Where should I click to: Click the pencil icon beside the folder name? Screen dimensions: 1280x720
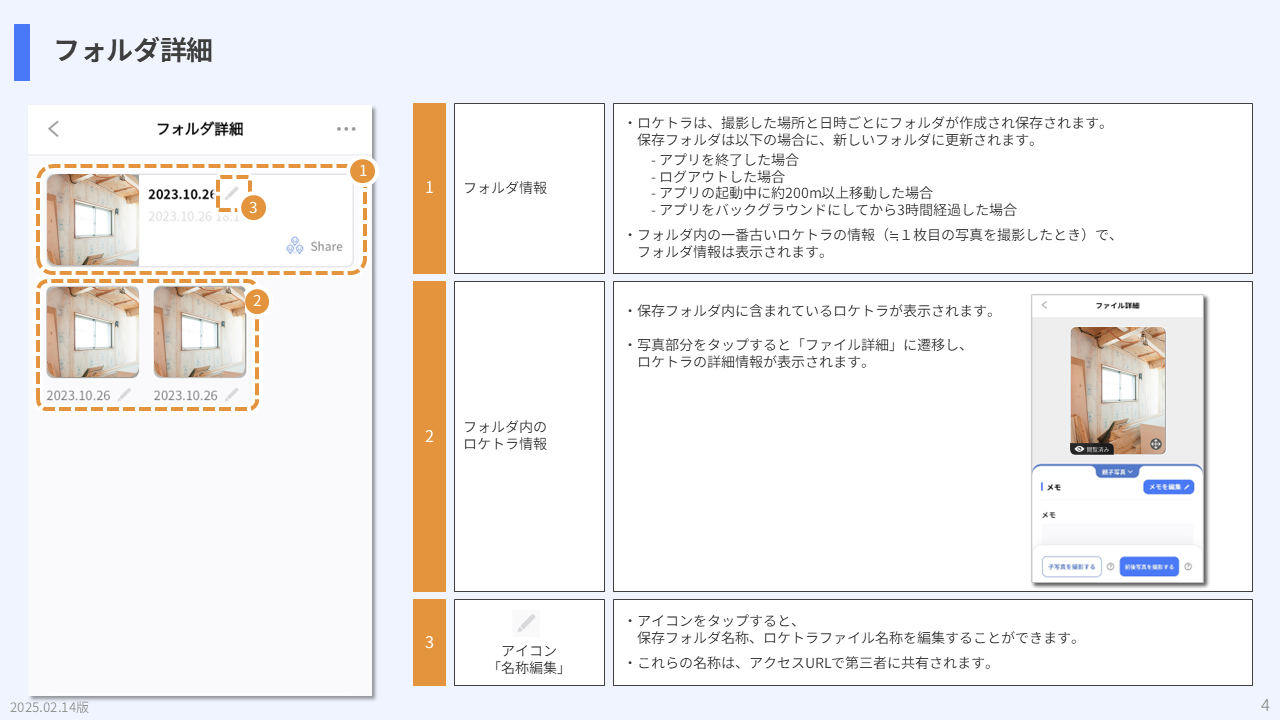(231, 193)
